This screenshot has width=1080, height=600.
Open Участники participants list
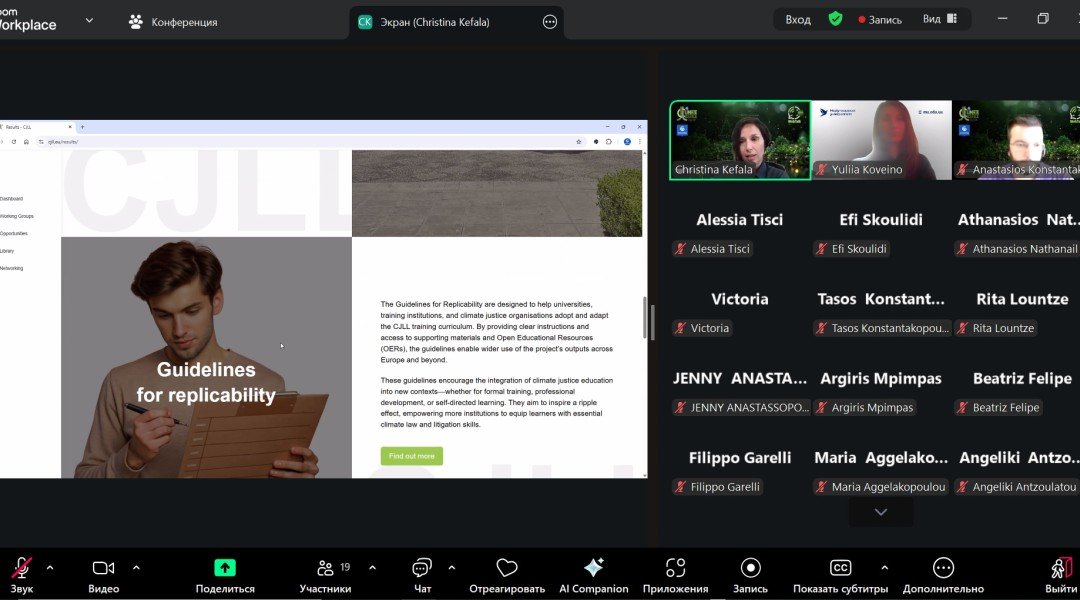[326, 568]
